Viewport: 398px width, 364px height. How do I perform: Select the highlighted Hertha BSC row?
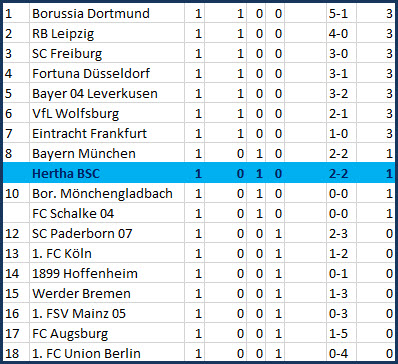199,173
